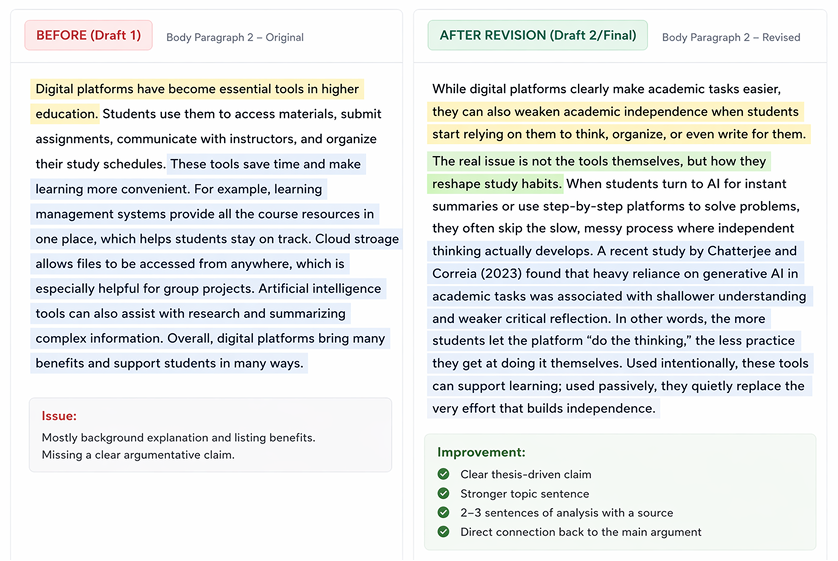Click the green-highlighted "The real issue" sentence
The height and width of the screenshot is (561, 838).
[598, 161]
